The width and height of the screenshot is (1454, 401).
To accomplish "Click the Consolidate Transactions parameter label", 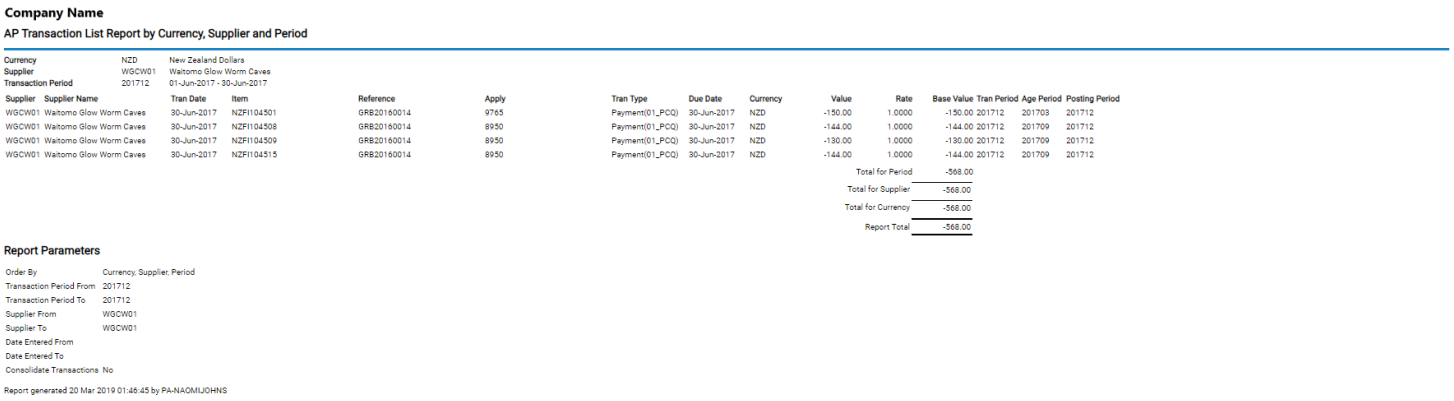I will coord(52,370).
